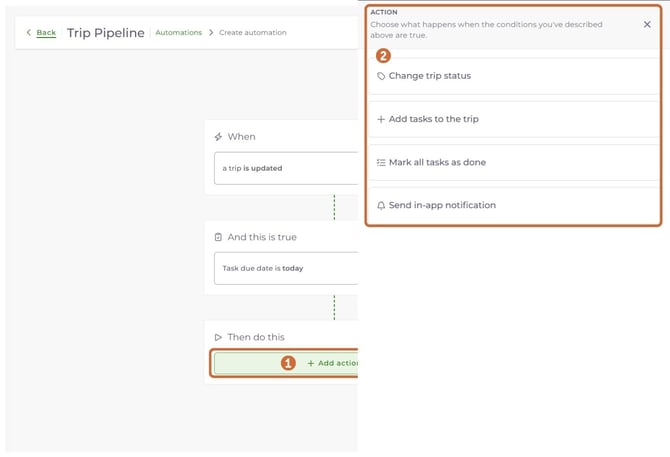Screen dimensions: 670x457
Task: Click the tag icon beside Change trip status
Action: 381,76
